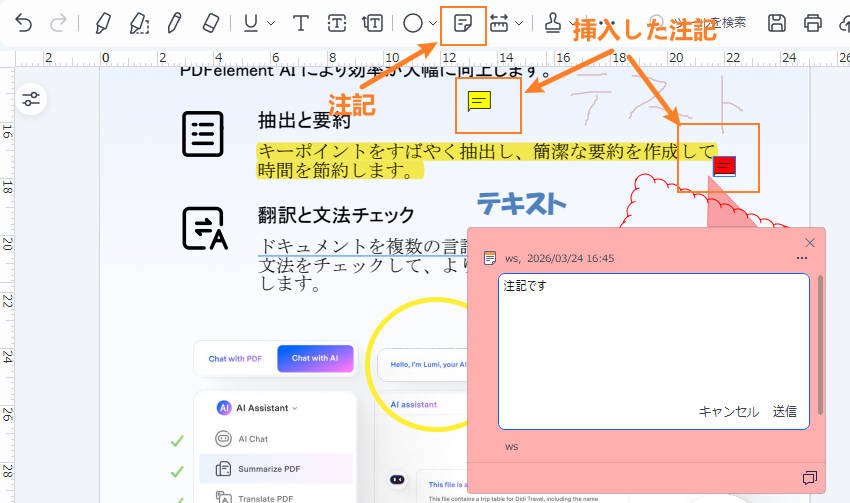
Task: Select the red note on the page
Action: [724, 166]
